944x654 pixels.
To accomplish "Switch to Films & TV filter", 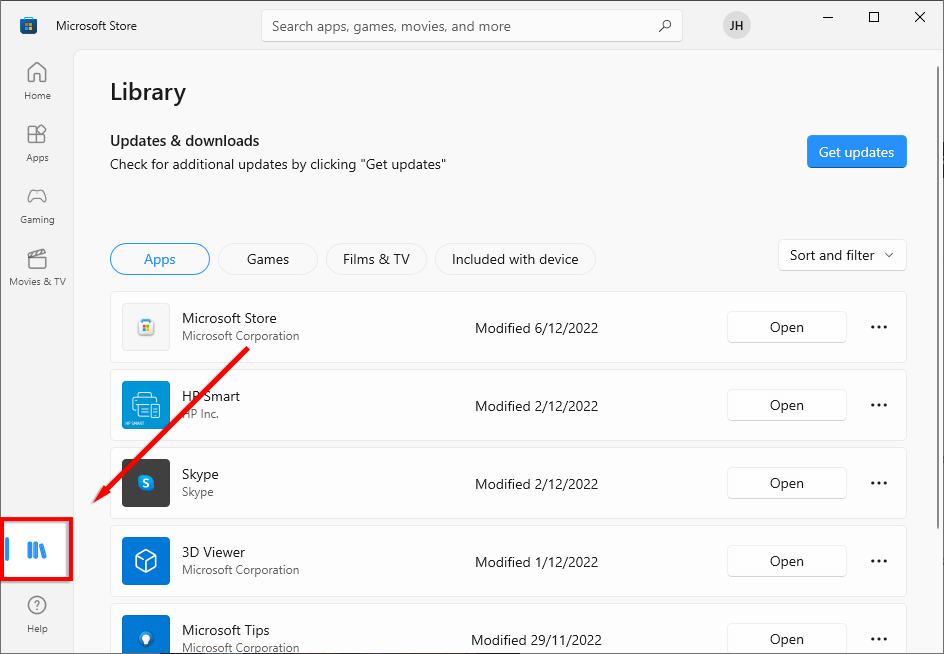I will click(x=376, y=259).
